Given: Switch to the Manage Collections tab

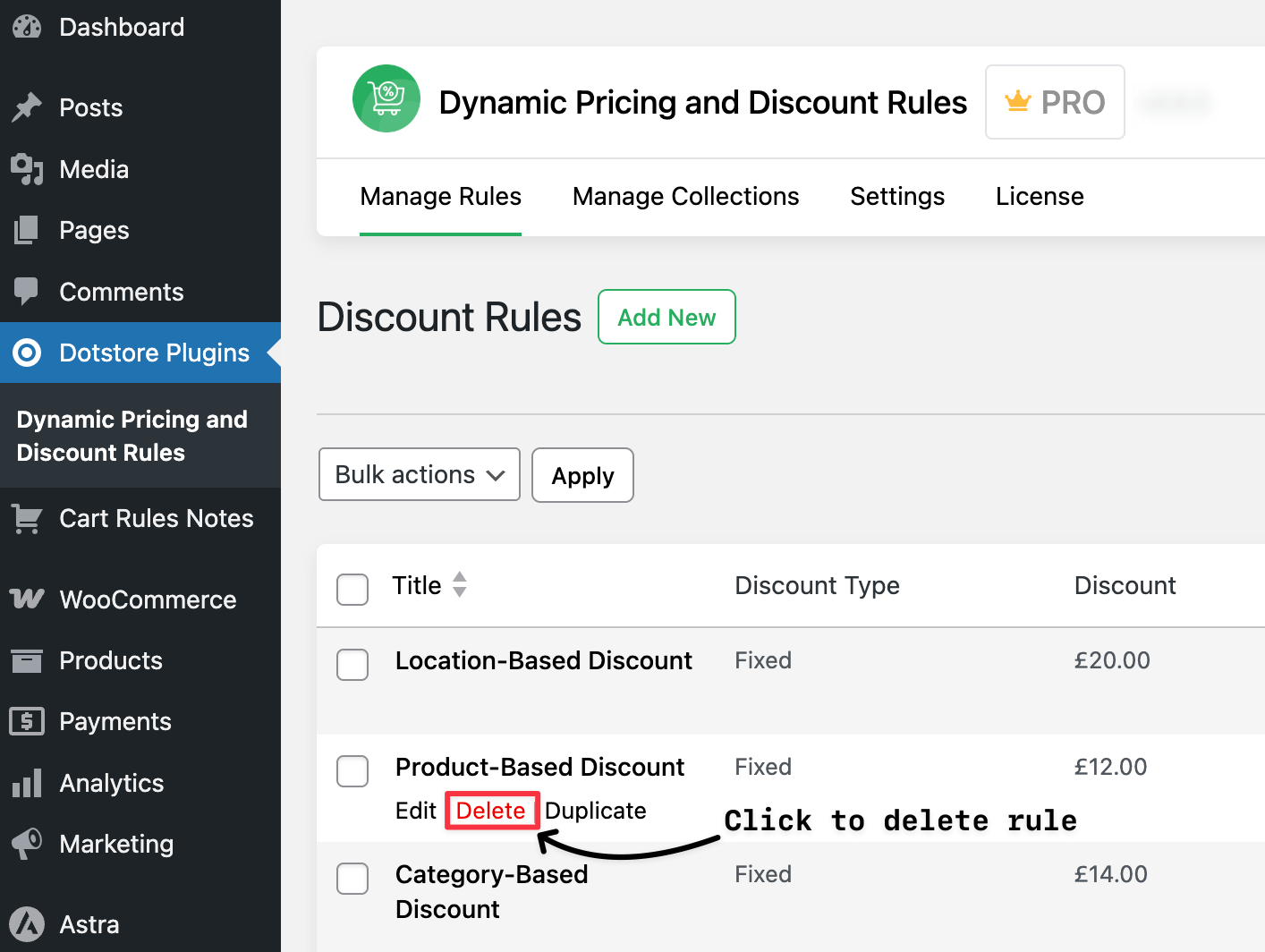Looking at the screenshot, I should [686, 196].
